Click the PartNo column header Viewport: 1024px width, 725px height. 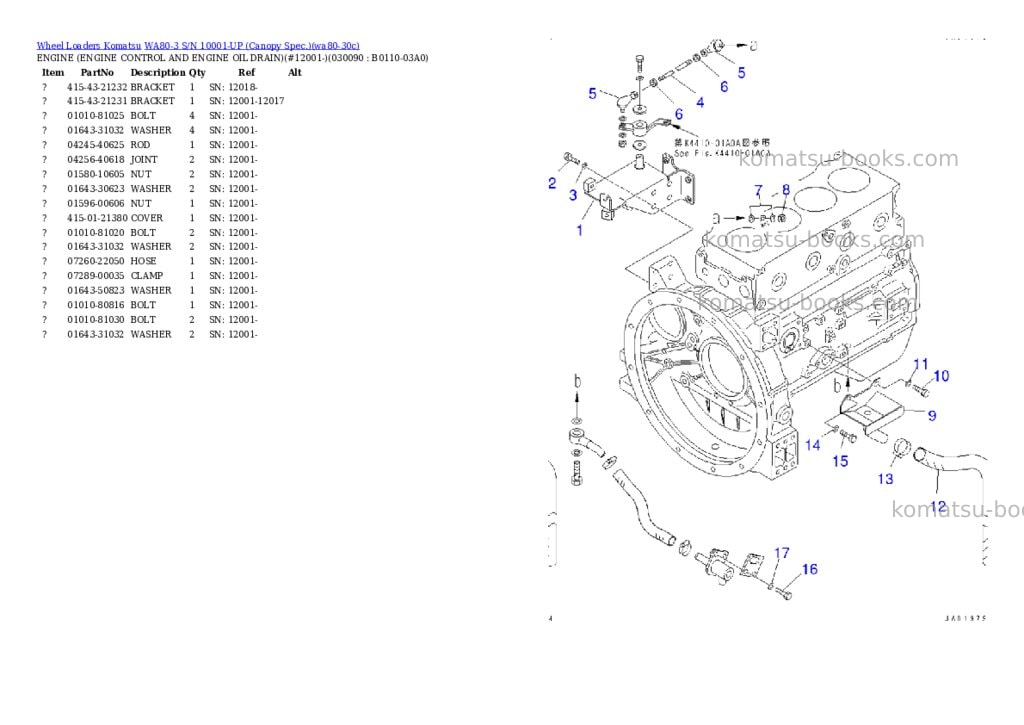click(97, 72)
